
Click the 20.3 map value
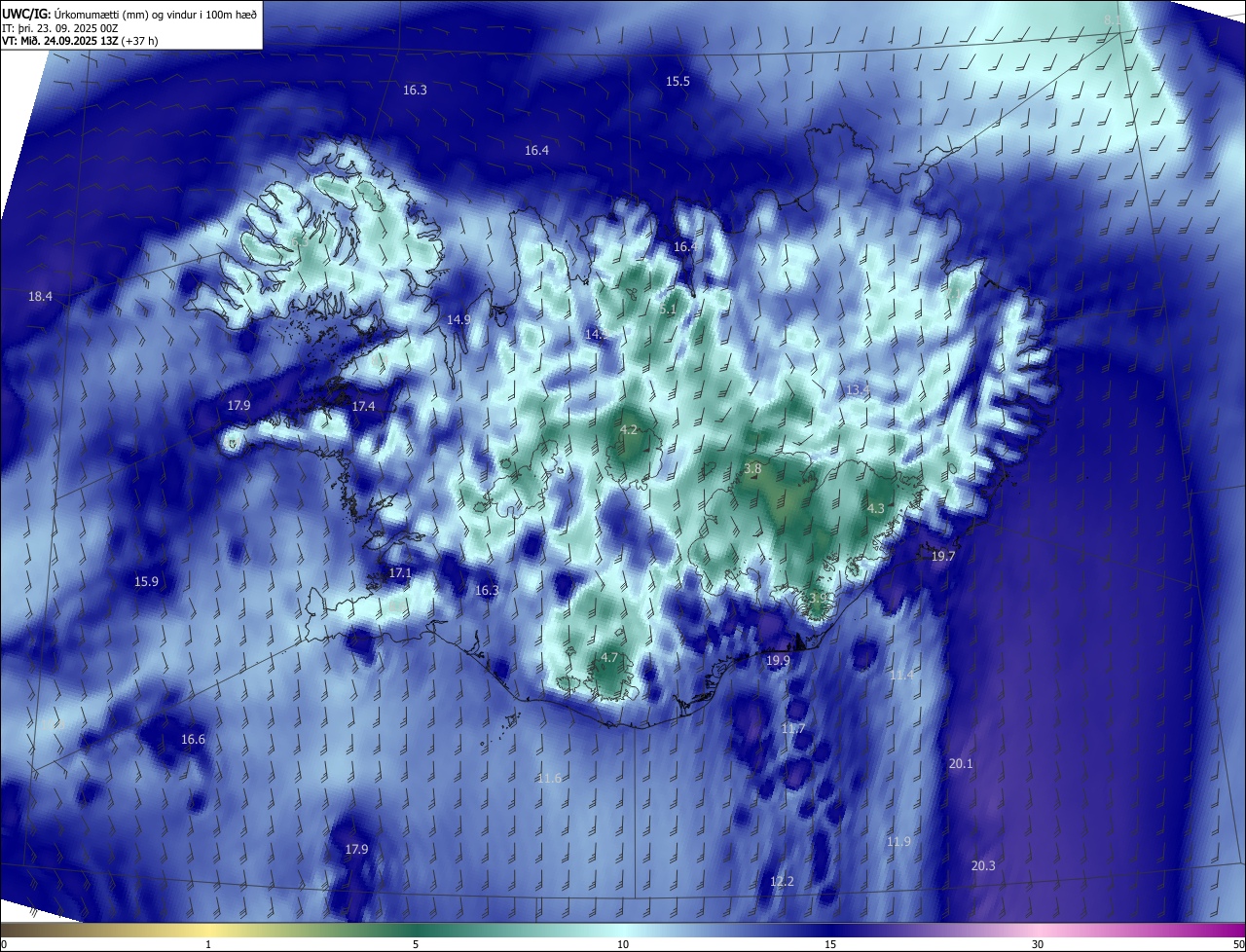[x=983, y=865]
